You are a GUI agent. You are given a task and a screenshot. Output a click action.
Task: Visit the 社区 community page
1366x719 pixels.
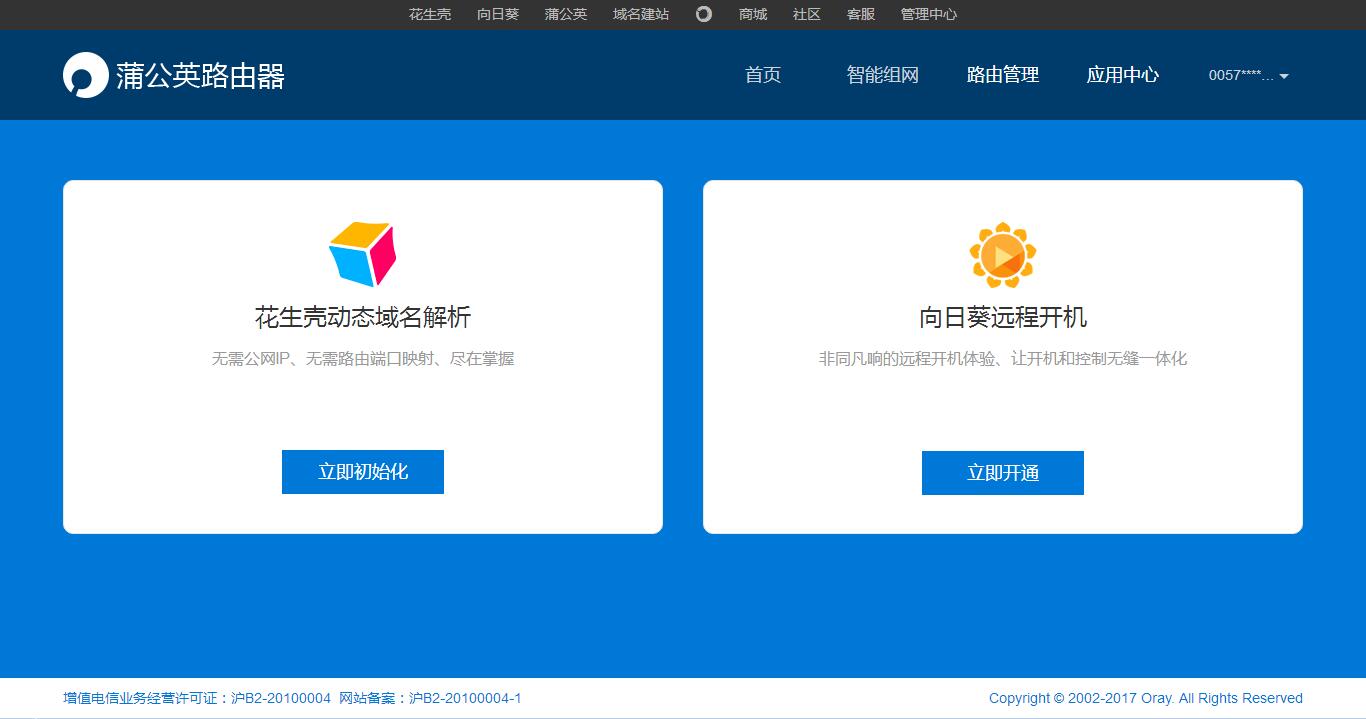click(806, 14)
